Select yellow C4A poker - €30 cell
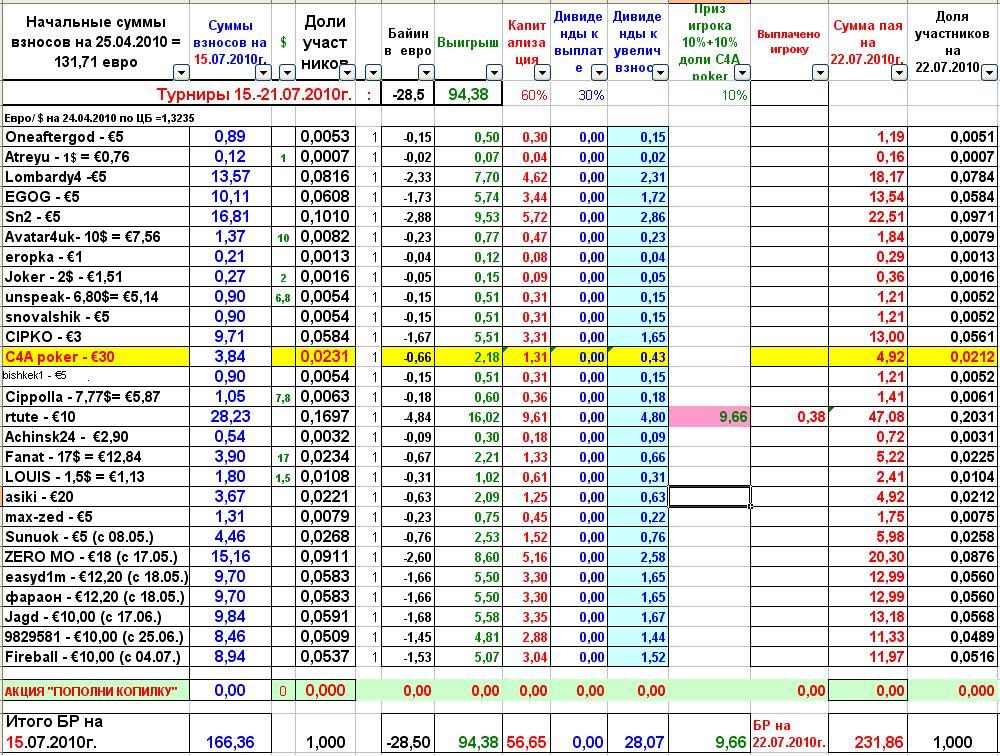Viewport: 1000px width, 756px height. coord(96,357)
